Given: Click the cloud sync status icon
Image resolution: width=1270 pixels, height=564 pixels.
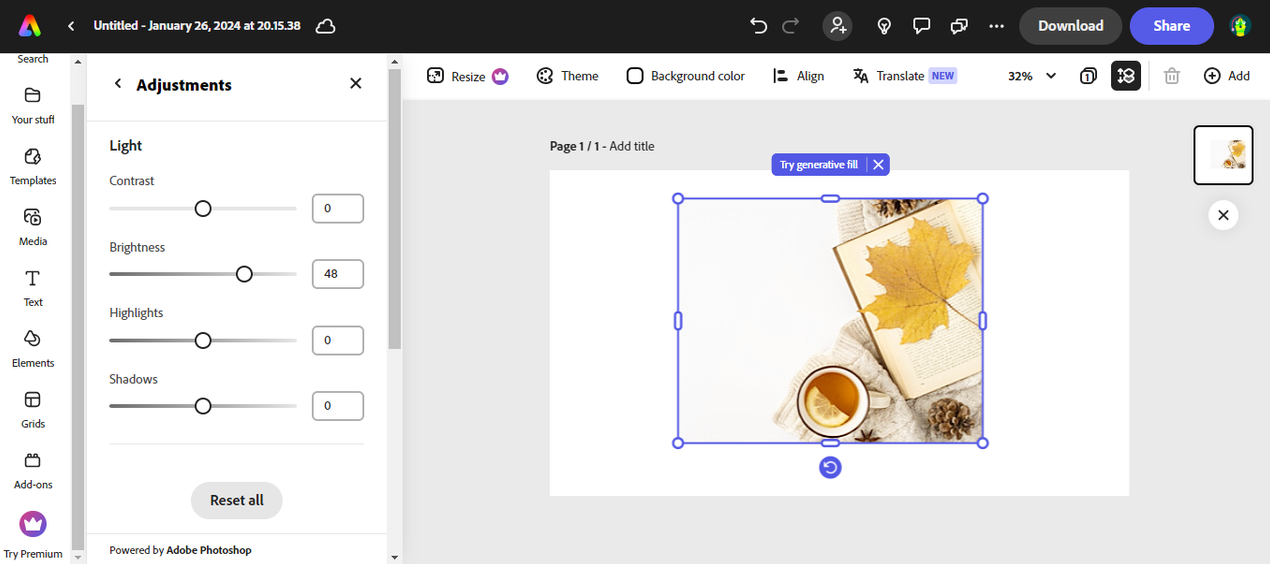Looking at the screenshot, I should pos(325,26).
